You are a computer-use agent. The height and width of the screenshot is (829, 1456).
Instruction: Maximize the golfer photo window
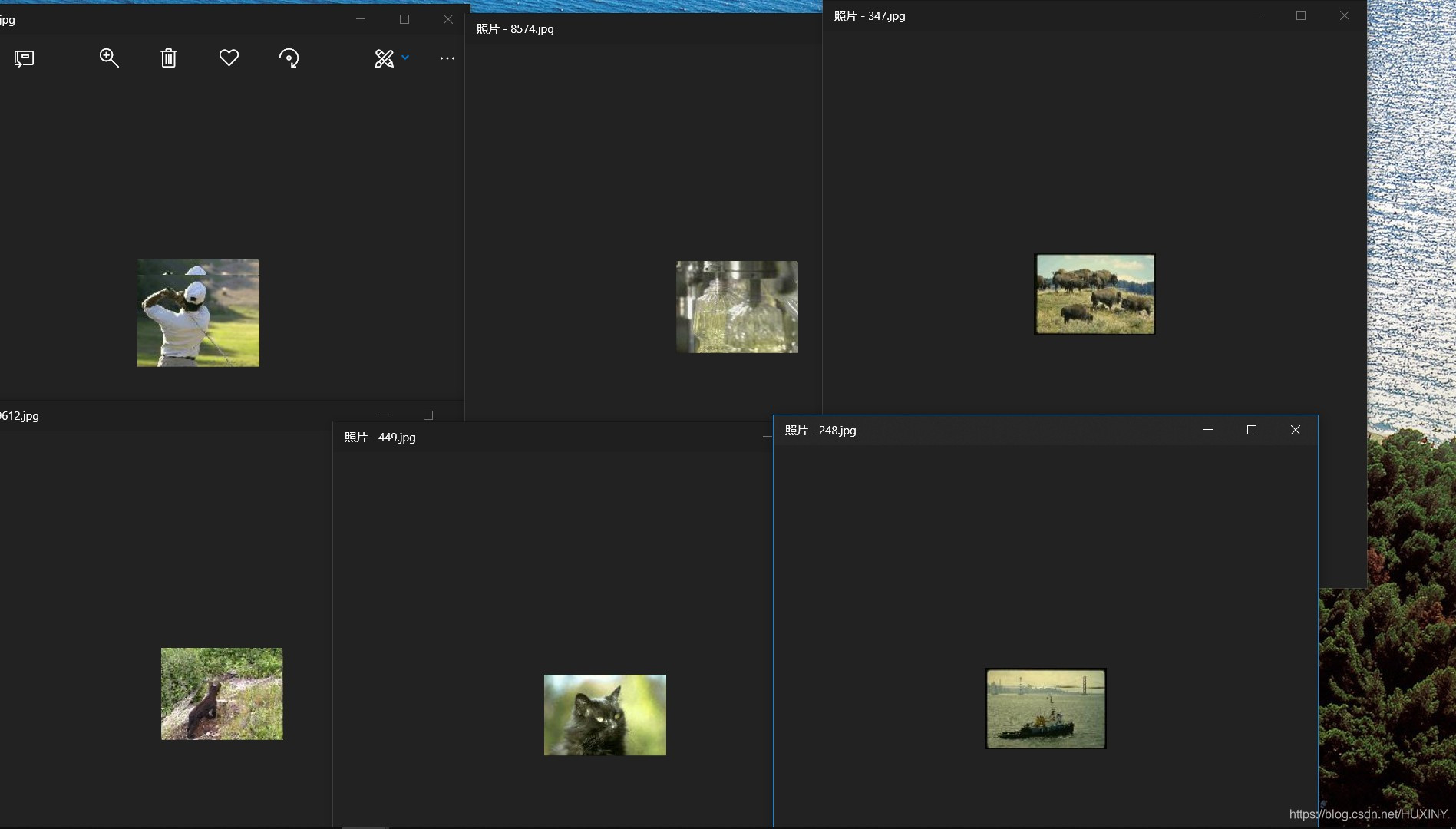[404, 19]
